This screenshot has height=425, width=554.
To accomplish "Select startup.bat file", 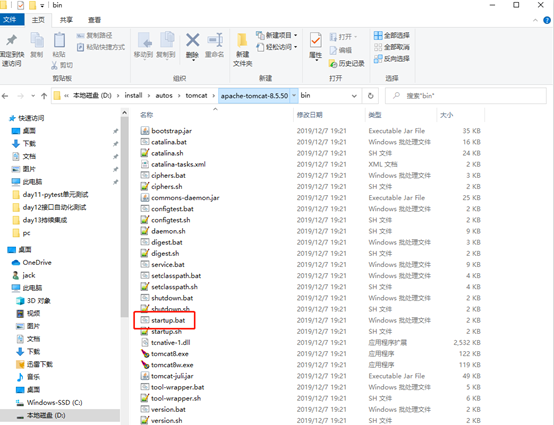I will (168, 320).
